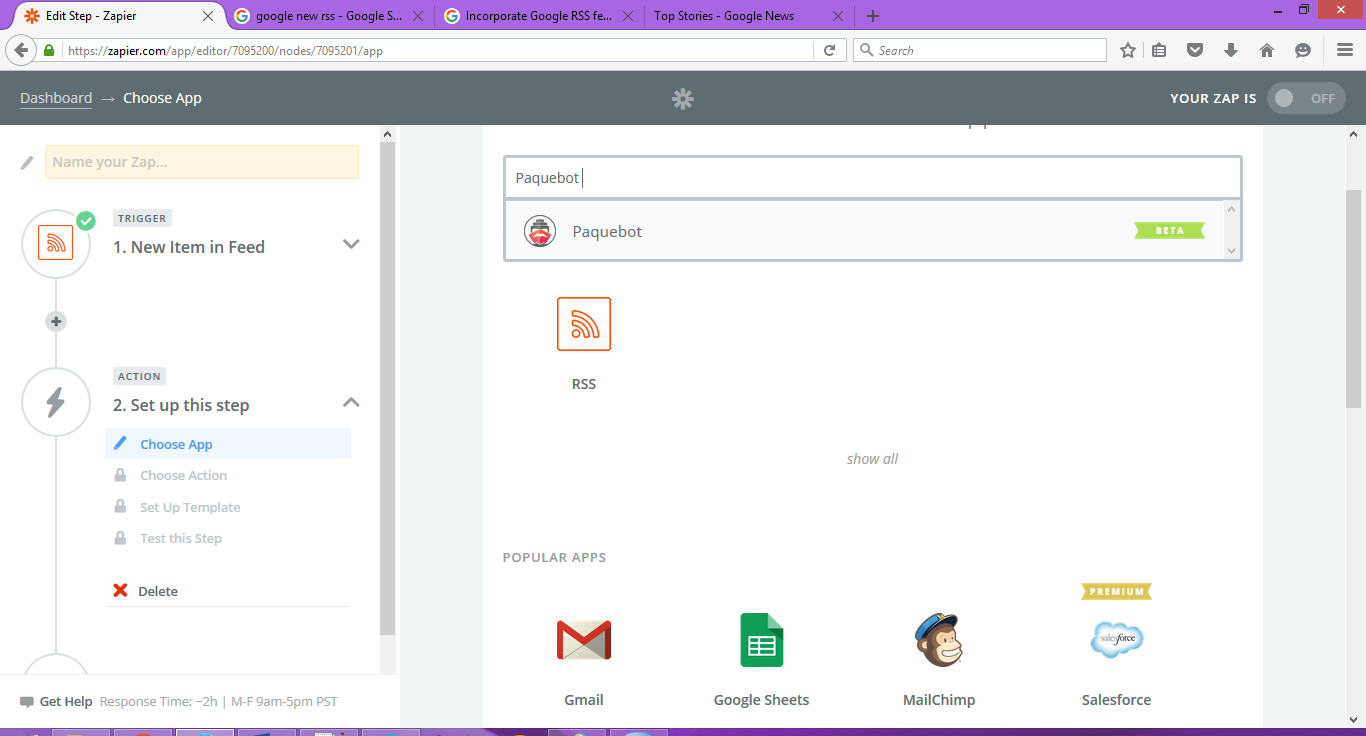
Task: Select the Gmail app icon
Action: click(x=584, y=640)
